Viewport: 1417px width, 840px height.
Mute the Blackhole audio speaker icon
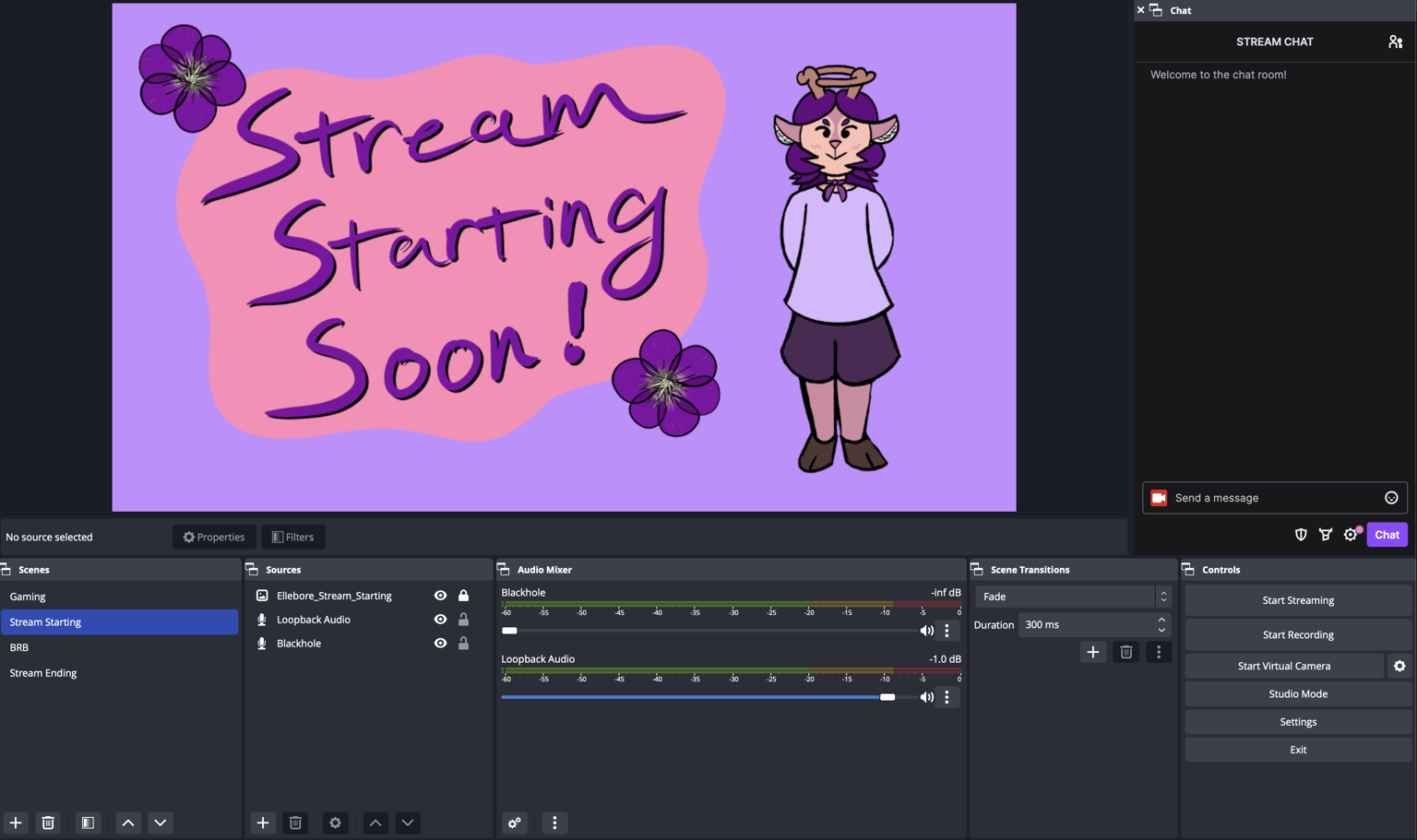[926, 631]
